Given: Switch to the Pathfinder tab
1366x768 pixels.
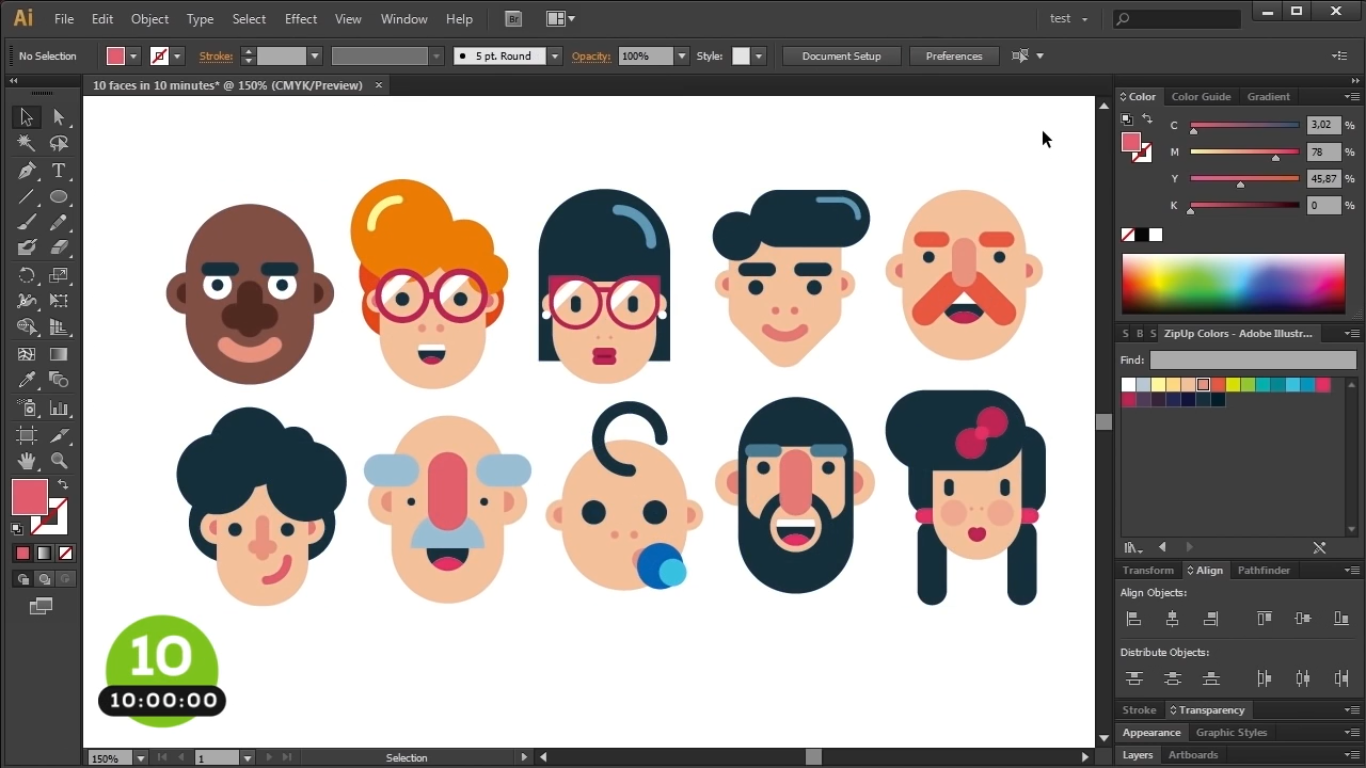Looking at the screenshot, I should [x=1263, y=570].
